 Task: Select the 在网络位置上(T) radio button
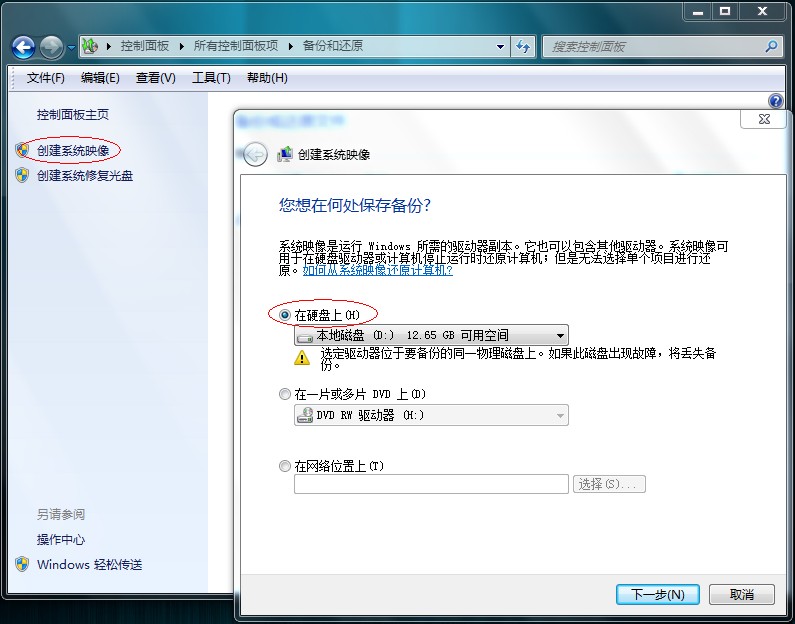click(285, 466)
